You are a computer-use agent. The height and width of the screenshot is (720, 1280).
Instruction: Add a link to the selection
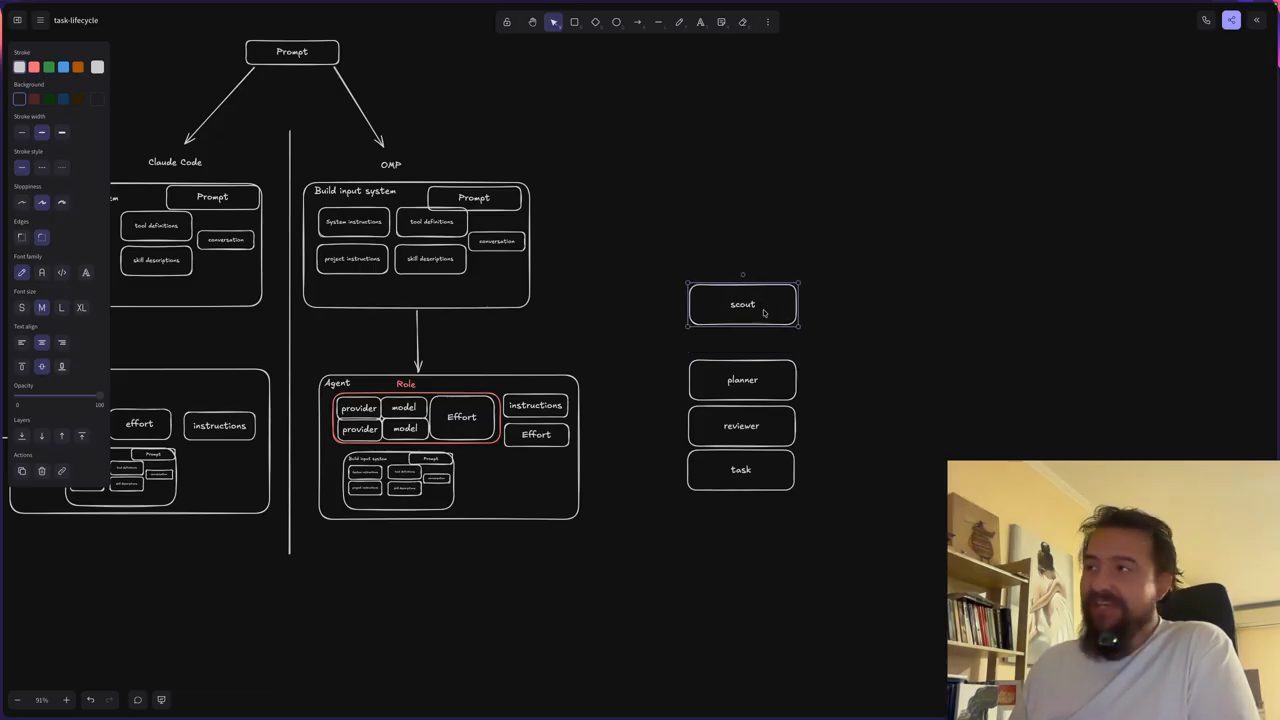pyautogui.click(x=61, y=471)
